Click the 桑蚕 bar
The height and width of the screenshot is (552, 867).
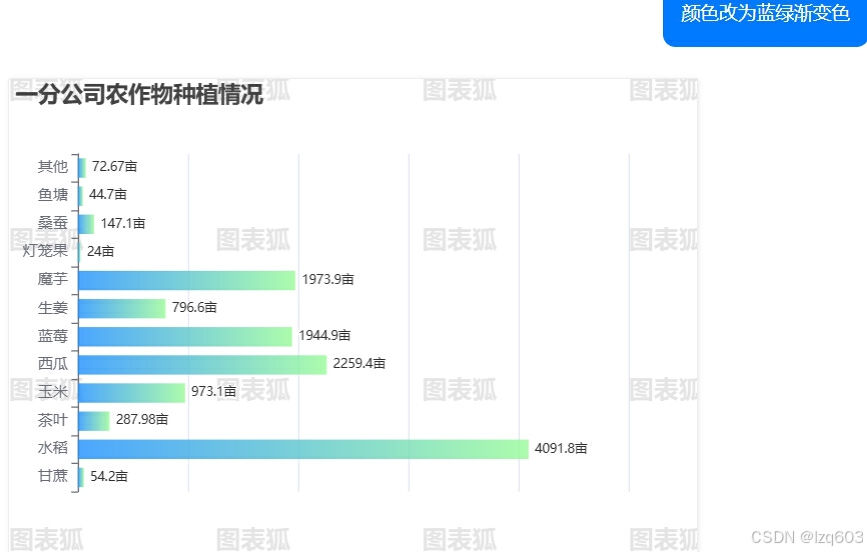tap(86, 224)
